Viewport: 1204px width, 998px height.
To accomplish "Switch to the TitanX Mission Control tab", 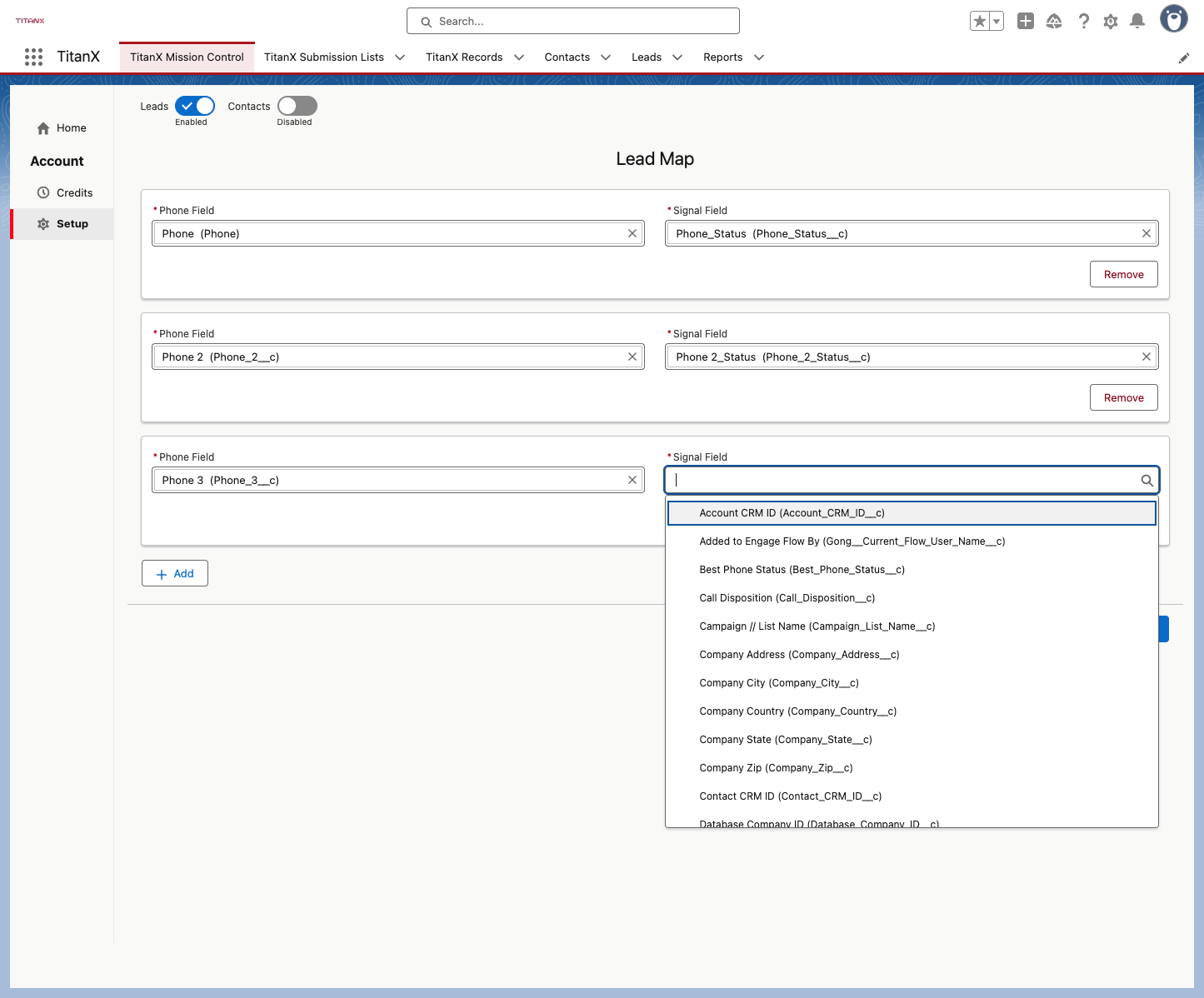I will (187, 57).
